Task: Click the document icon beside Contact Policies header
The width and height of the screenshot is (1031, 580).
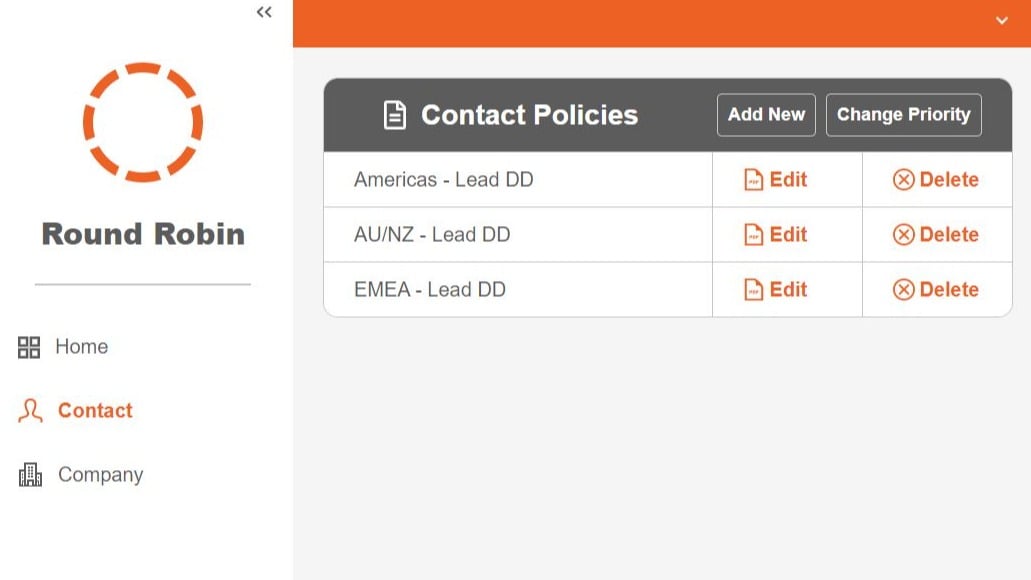Action: pos(396,114)
